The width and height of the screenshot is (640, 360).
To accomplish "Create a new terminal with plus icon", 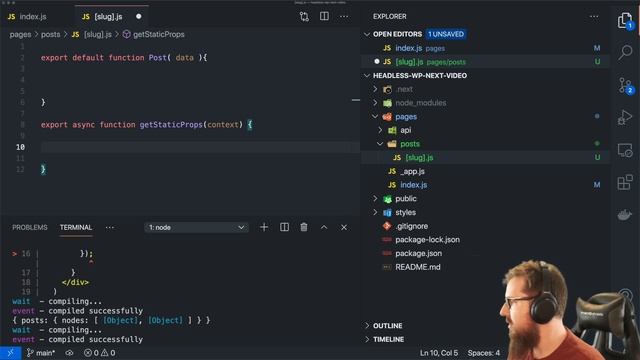I will 264,227.
